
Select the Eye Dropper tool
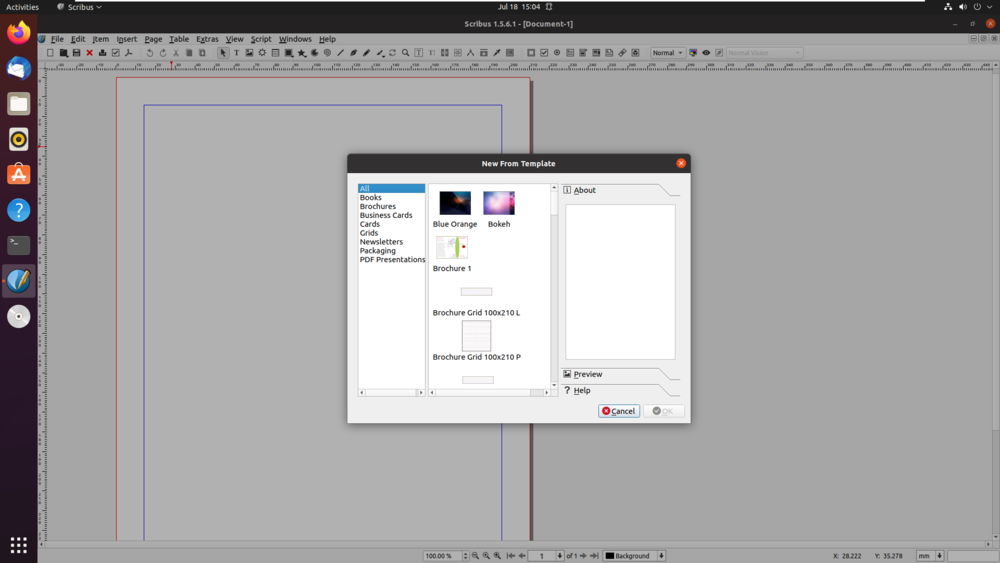point(496,53)
